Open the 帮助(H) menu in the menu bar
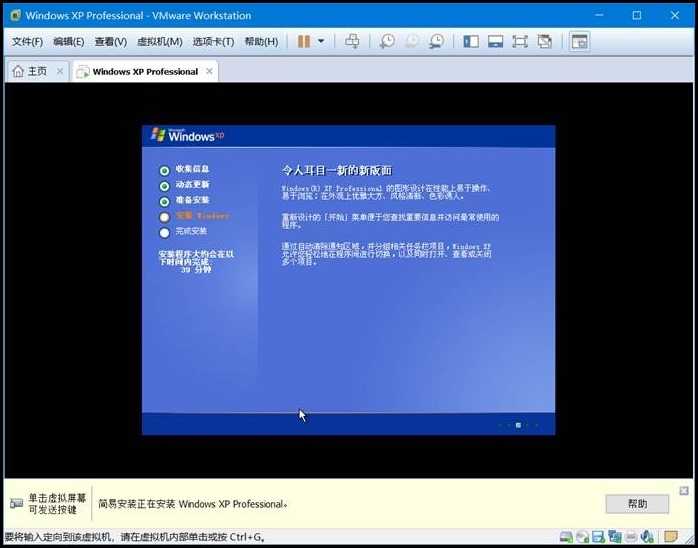This screenshot has width=698, height=548. click(261, 42)
